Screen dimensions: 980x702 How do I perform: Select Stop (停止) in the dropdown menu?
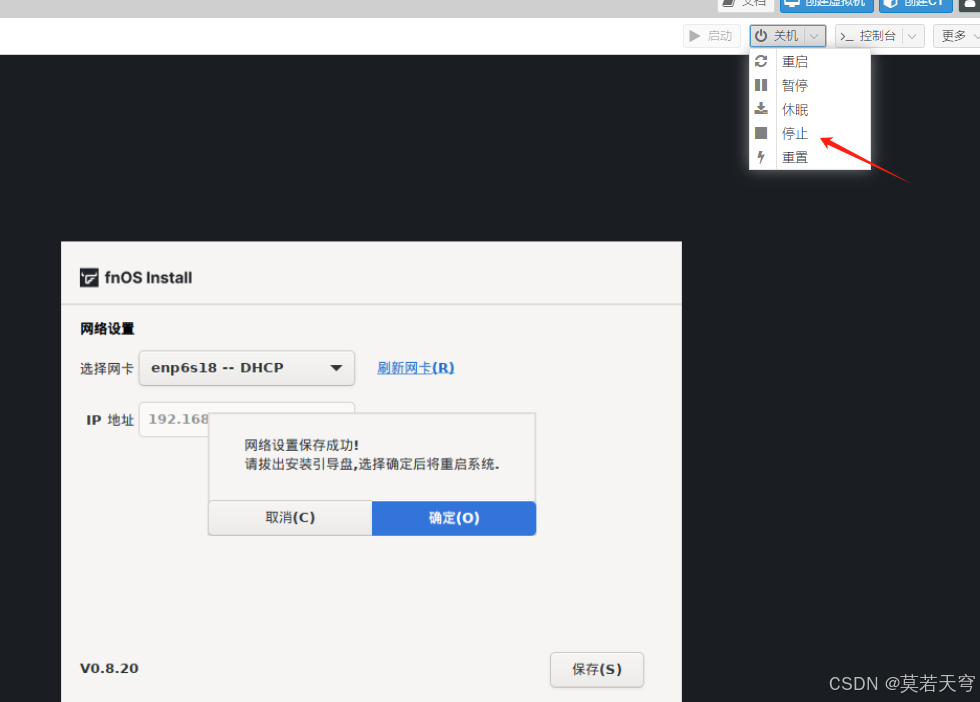click(x=809, y=133)
